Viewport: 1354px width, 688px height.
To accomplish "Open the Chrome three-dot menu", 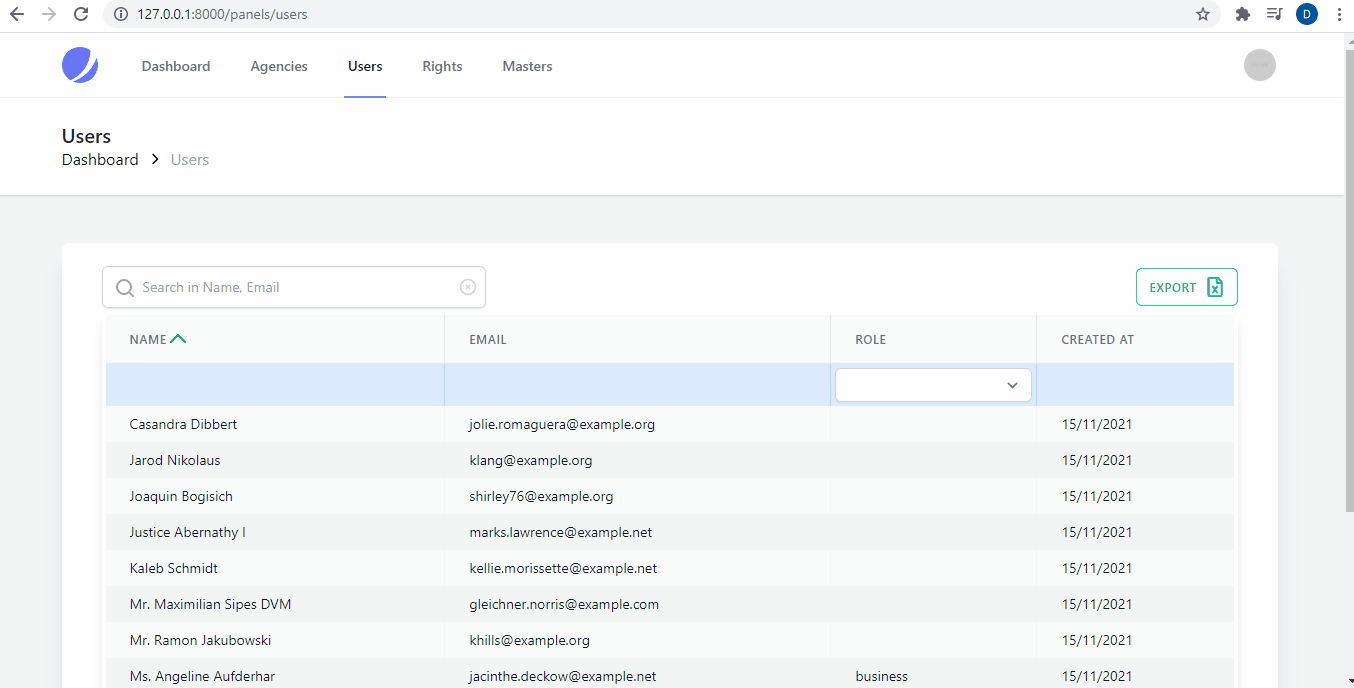I will coord(1339,14).
